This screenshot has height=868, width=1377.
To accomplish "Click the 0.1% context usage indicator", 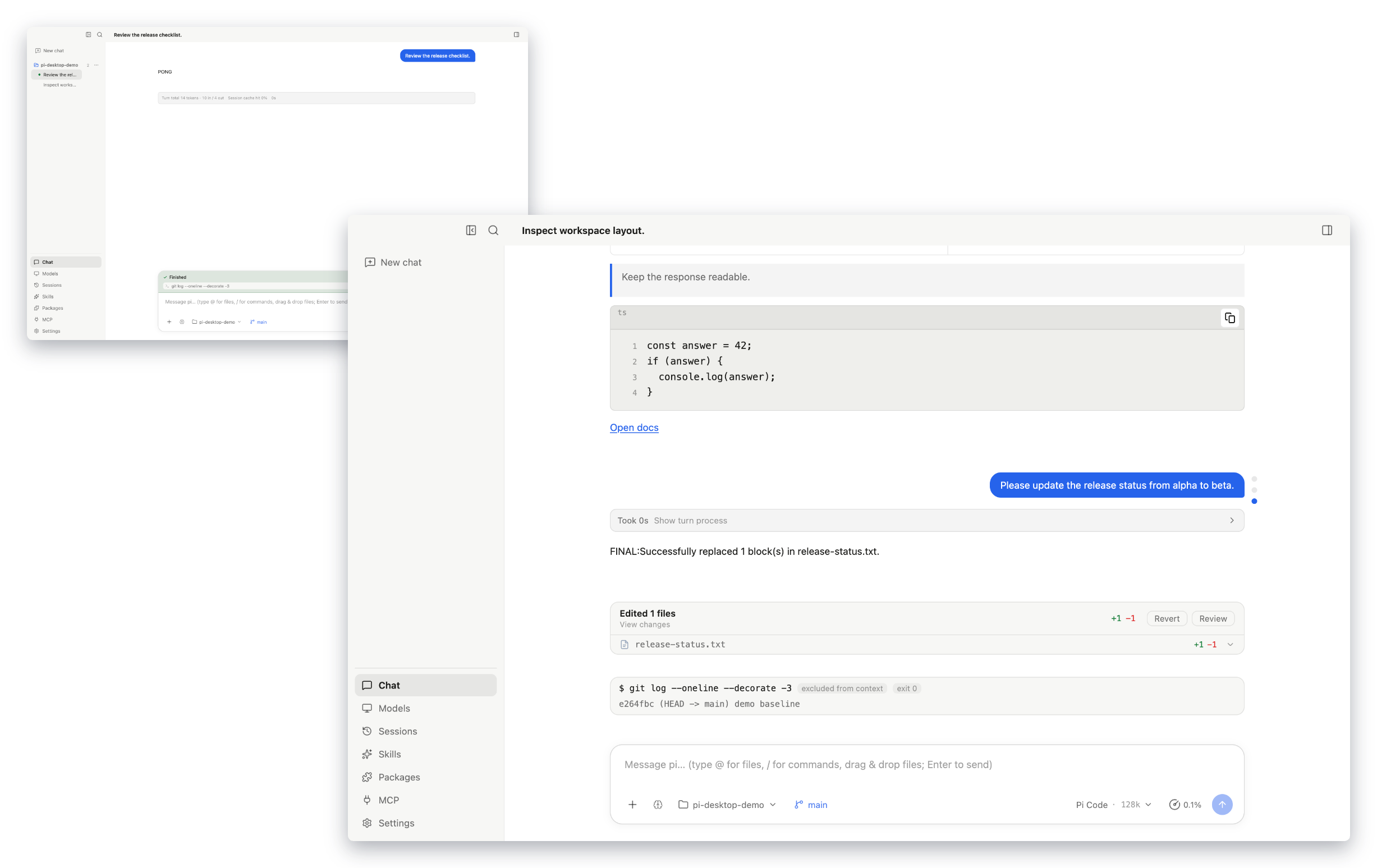I will [x=1185, y=805].
